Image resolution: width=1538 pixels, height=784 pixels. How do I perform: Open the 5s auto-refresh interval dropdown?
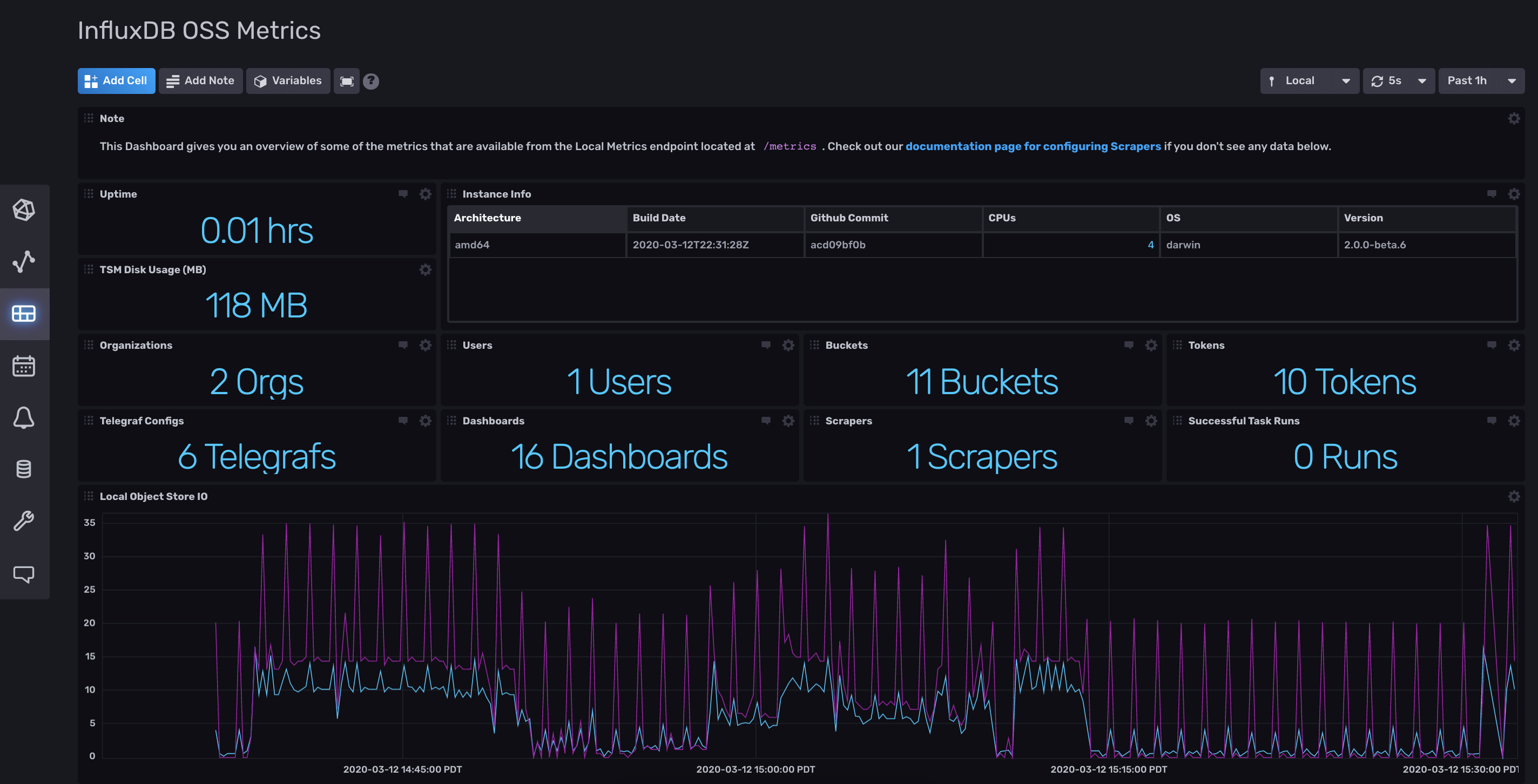click(x=1399, y=81)
